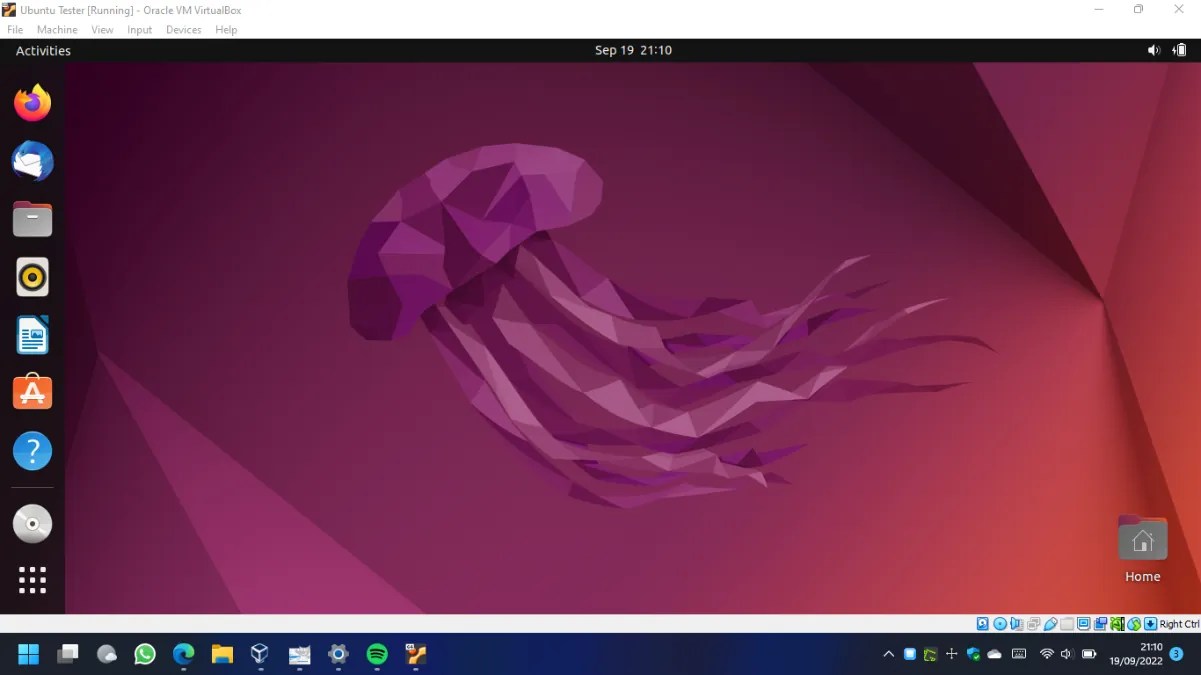The image size is (1201, 675).
Task: Open WhatsApp from Windows taskbar
Action: coord(145,654)
